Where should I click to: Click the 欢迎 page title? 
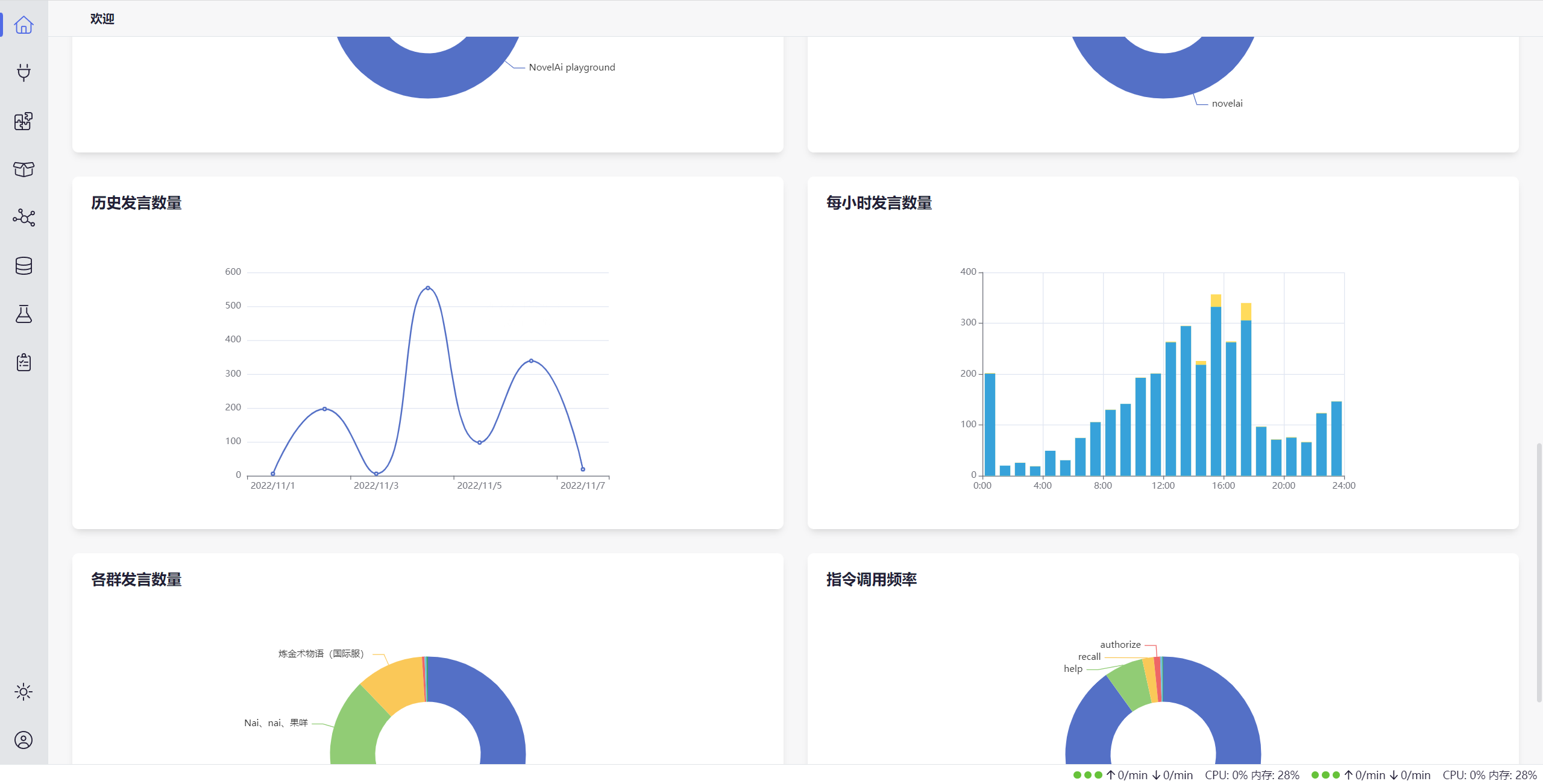click(x=102, y=19)
